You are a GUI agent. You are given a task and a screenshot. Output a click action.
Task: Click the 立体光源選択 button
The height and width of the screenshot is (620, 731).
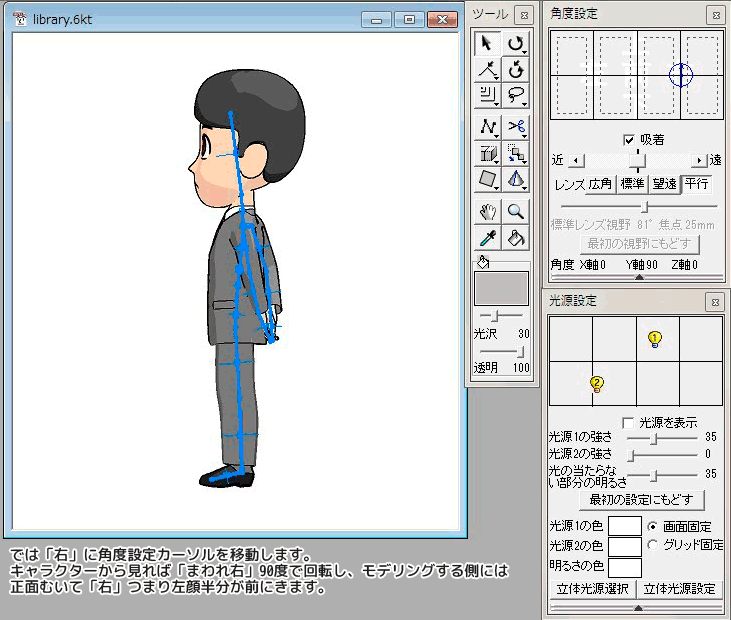(592, 589)
